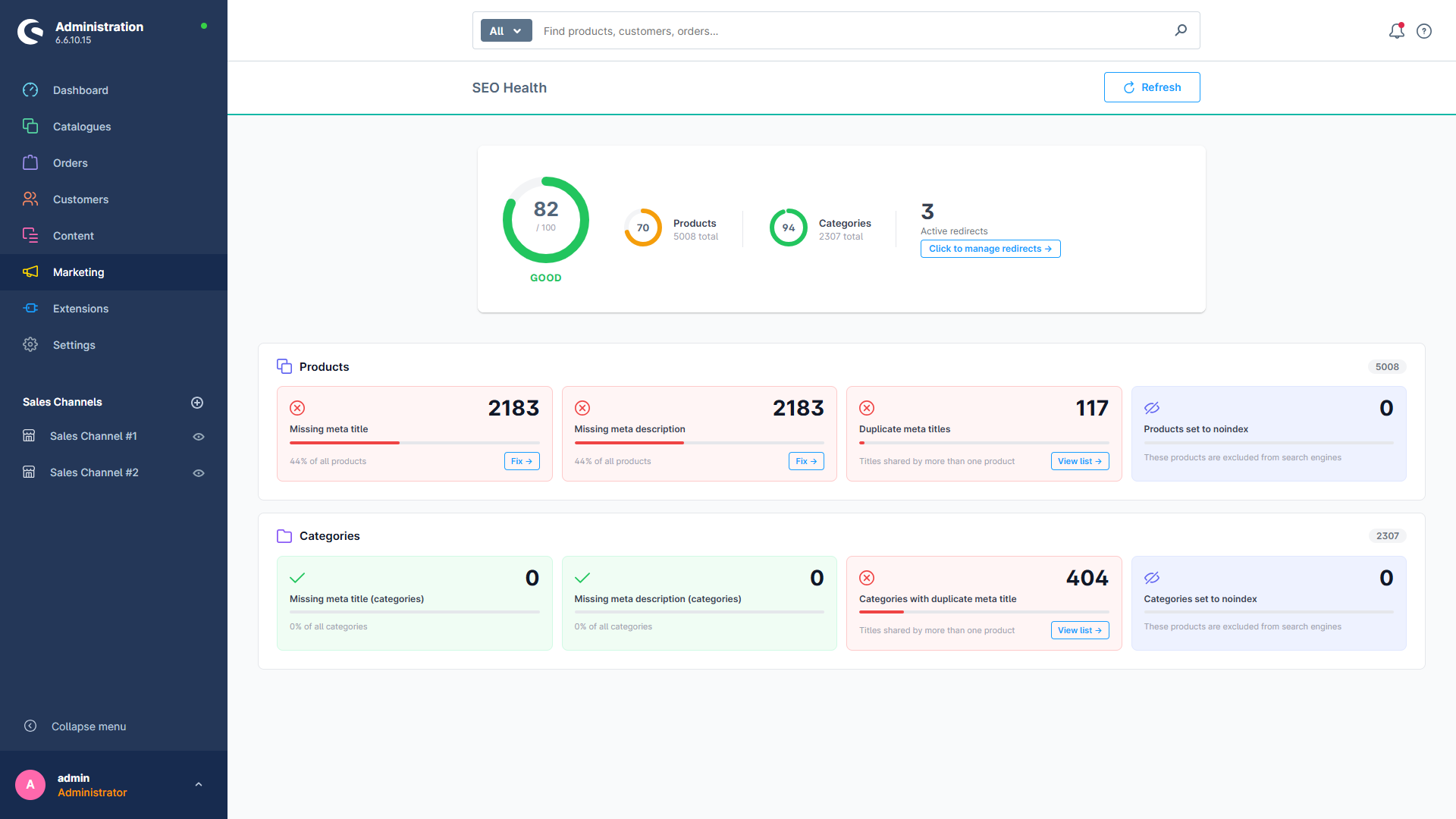Click Refresh to reload SEO Health

point(1152,87)
